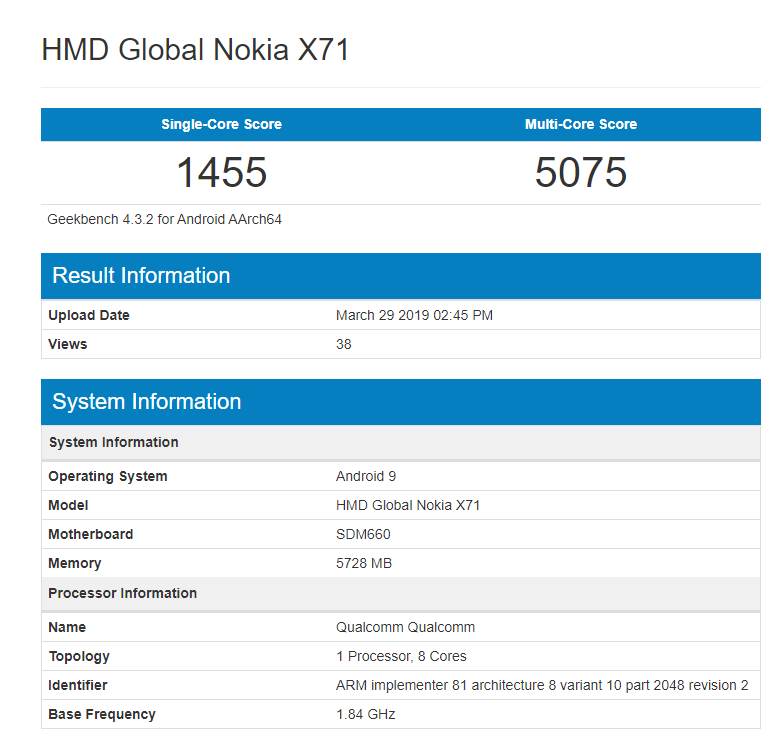Select the 'Qualcomm Qualcomm' processor name
Screen dimensions: 779x741
point(405,627)
